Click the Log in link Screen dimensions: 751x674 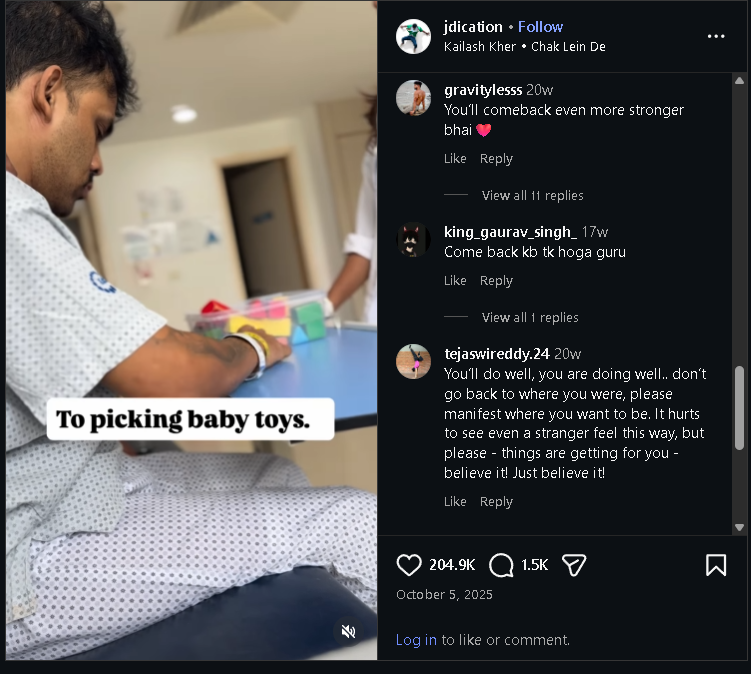(x=416, y=640)
